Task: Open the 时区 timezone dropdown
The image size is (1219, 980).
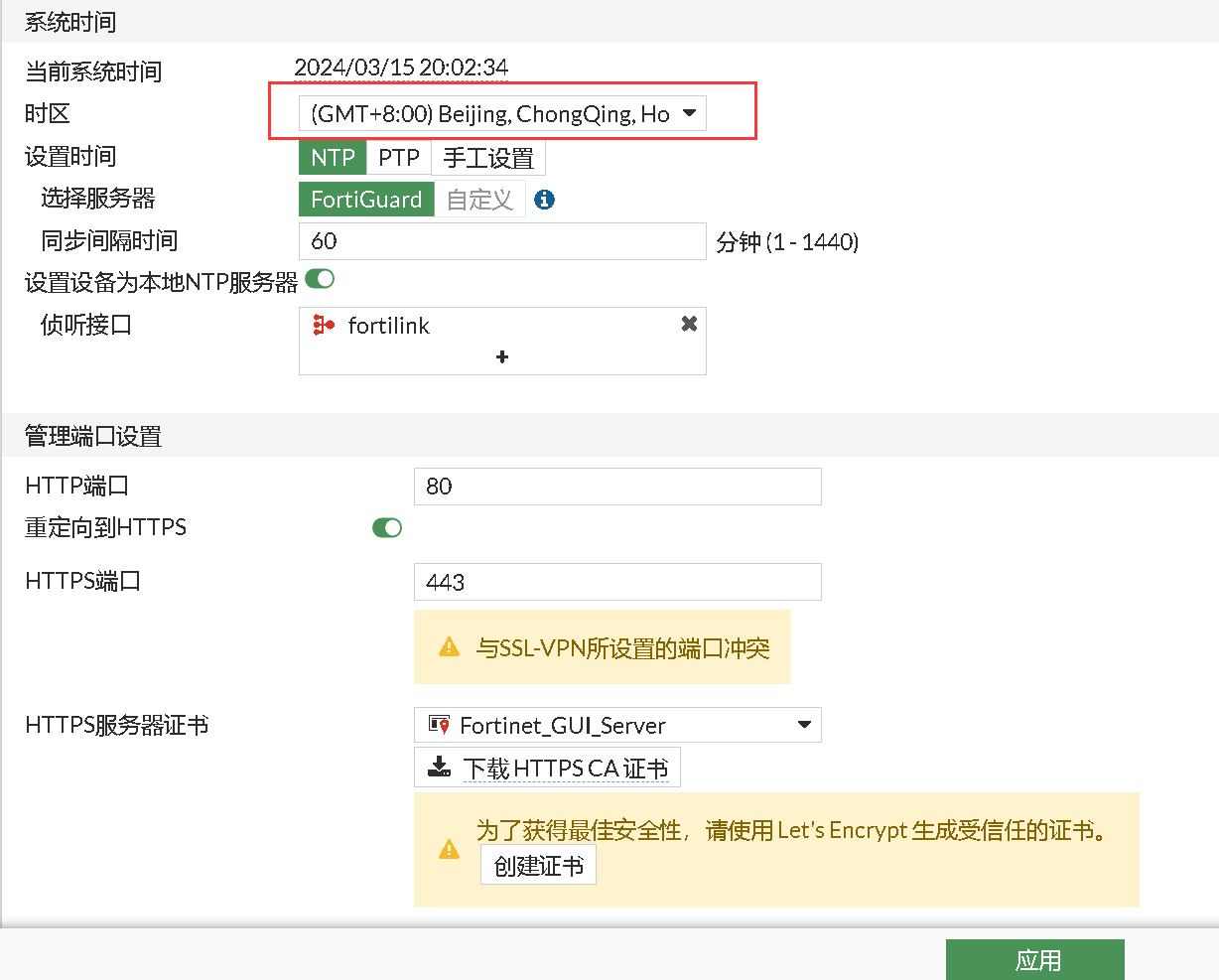Action: [502, 113]
